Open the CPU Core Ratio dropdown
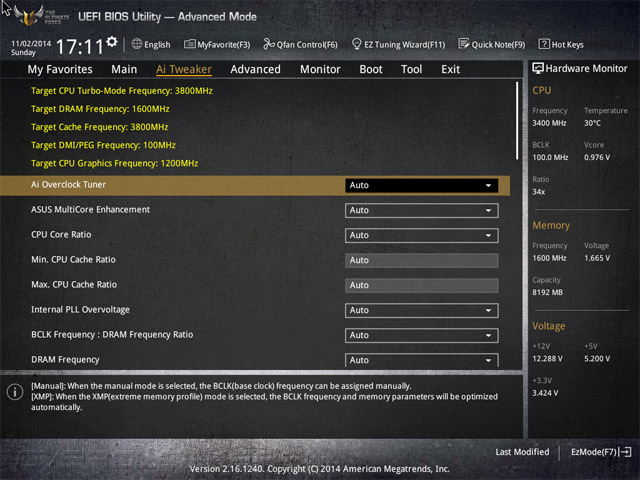 pos(421,235)
